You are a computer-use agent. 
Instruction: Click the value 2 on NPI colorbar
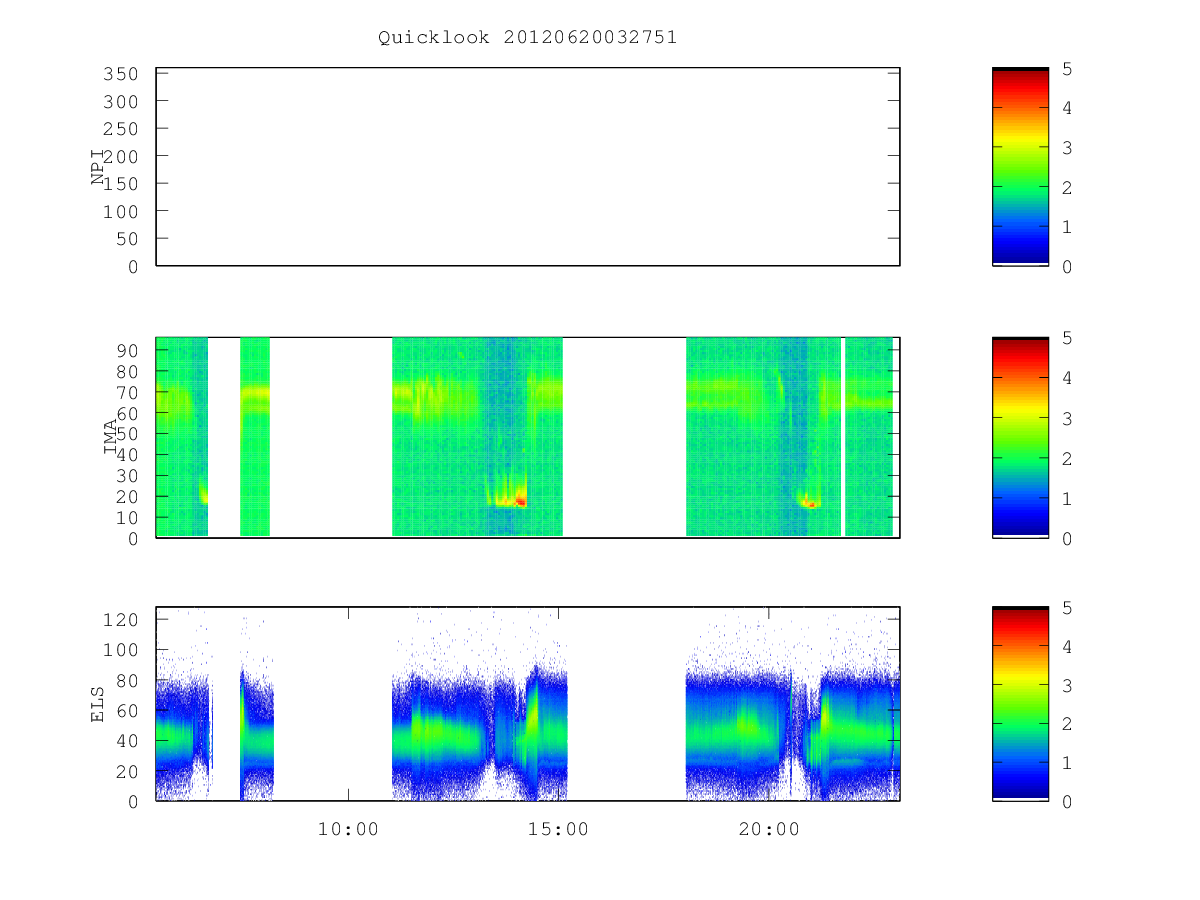click(1068, 187)
